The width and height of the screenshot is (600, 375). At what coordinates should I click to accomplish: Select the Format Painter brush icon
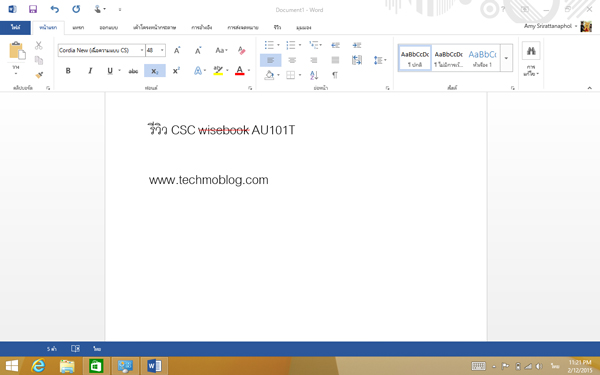click(39, 75)
